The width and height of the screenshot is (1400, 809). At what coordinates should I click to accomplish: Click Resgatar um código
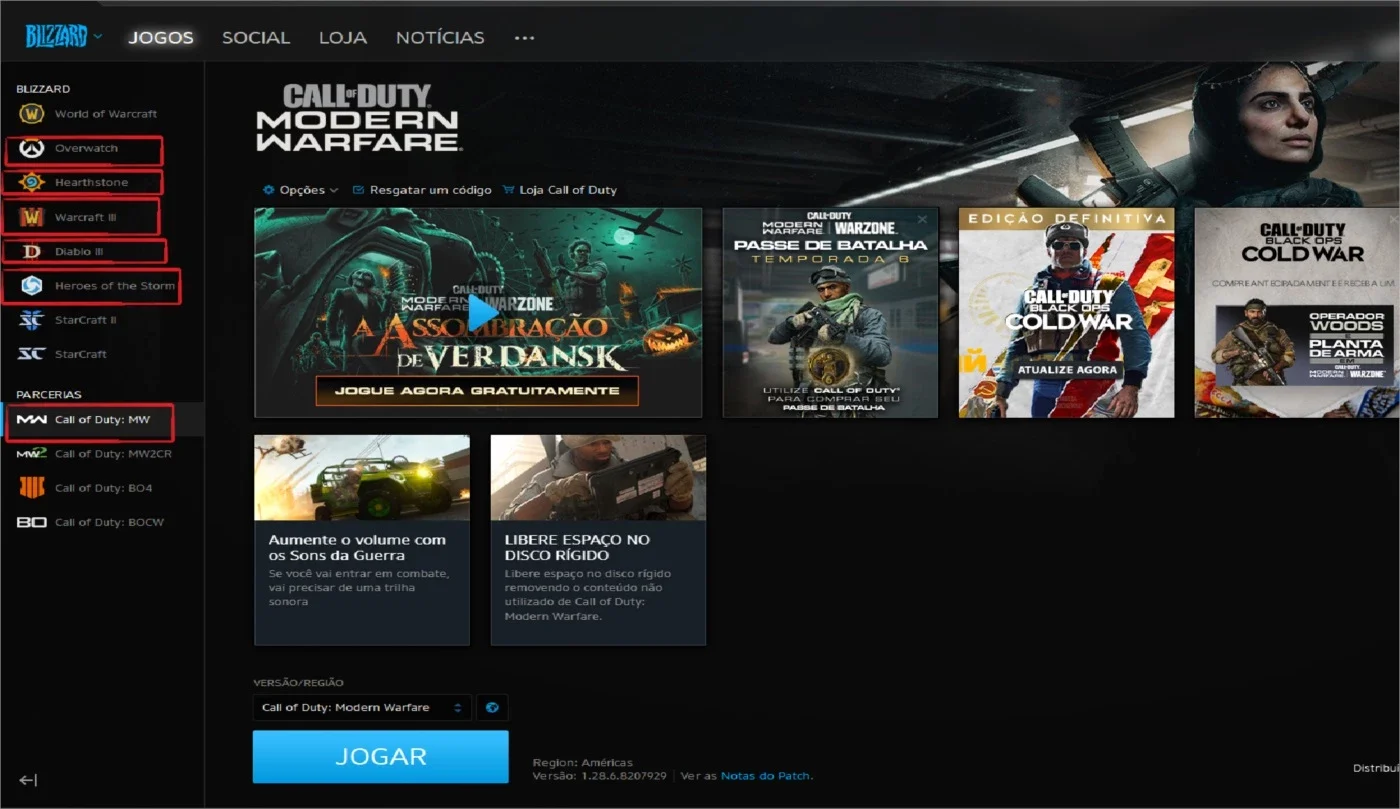click(x=422, y=190)
